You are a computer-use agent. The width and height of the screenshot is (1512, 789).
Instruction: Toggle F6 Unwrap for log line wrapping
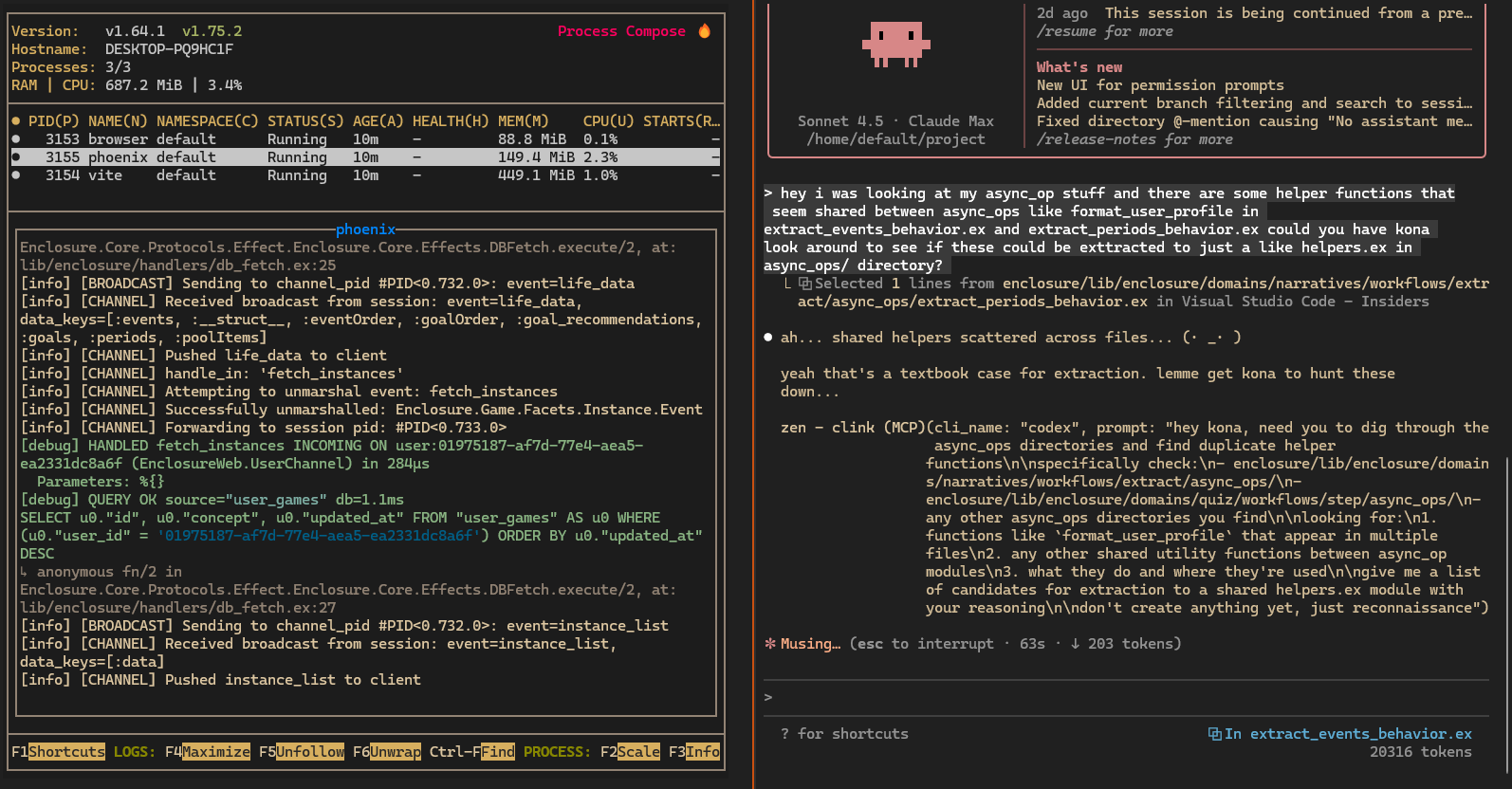pyautogui.click(x=395, y=752)
